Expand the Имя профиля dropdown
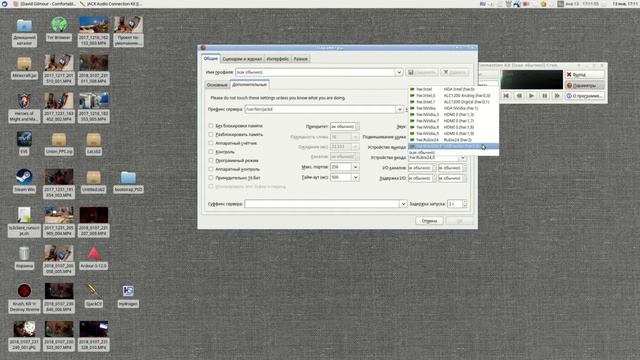Image resolution: width=640 pixels, height=360 pixels. pos(399,72)
